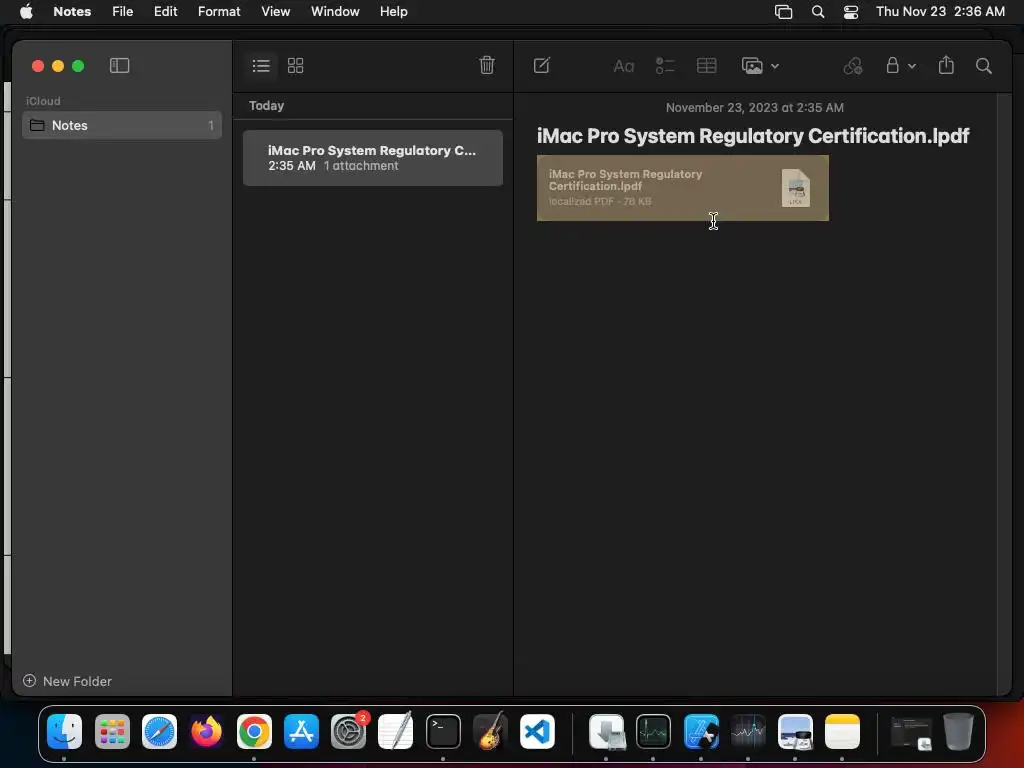The width and height of the screenshot is (1024, 768).
Task: Insert a checklist
Action: (665, 65)
